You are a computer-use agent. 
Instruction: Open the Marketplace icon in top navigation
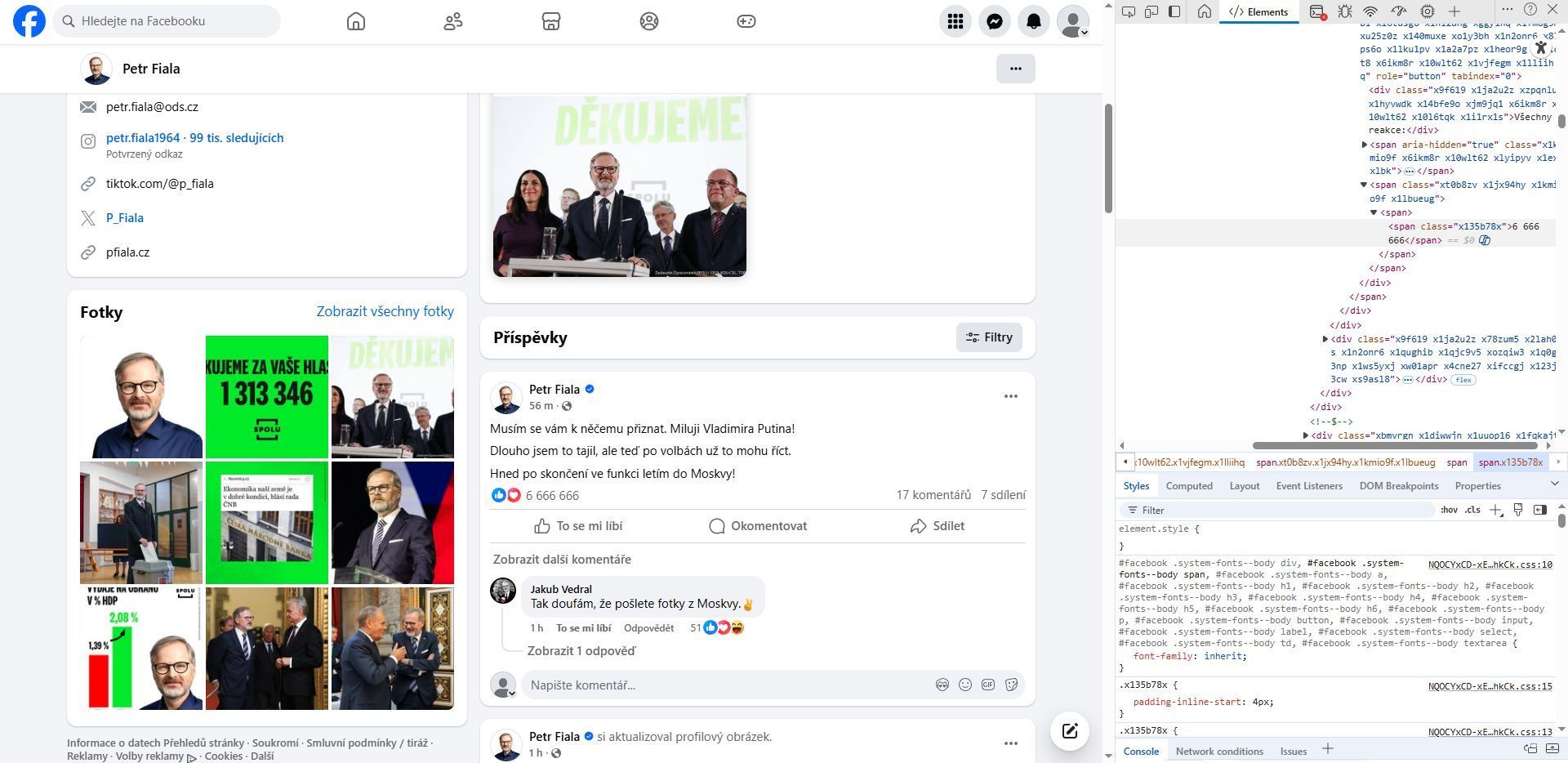click(x=551, y=21)
